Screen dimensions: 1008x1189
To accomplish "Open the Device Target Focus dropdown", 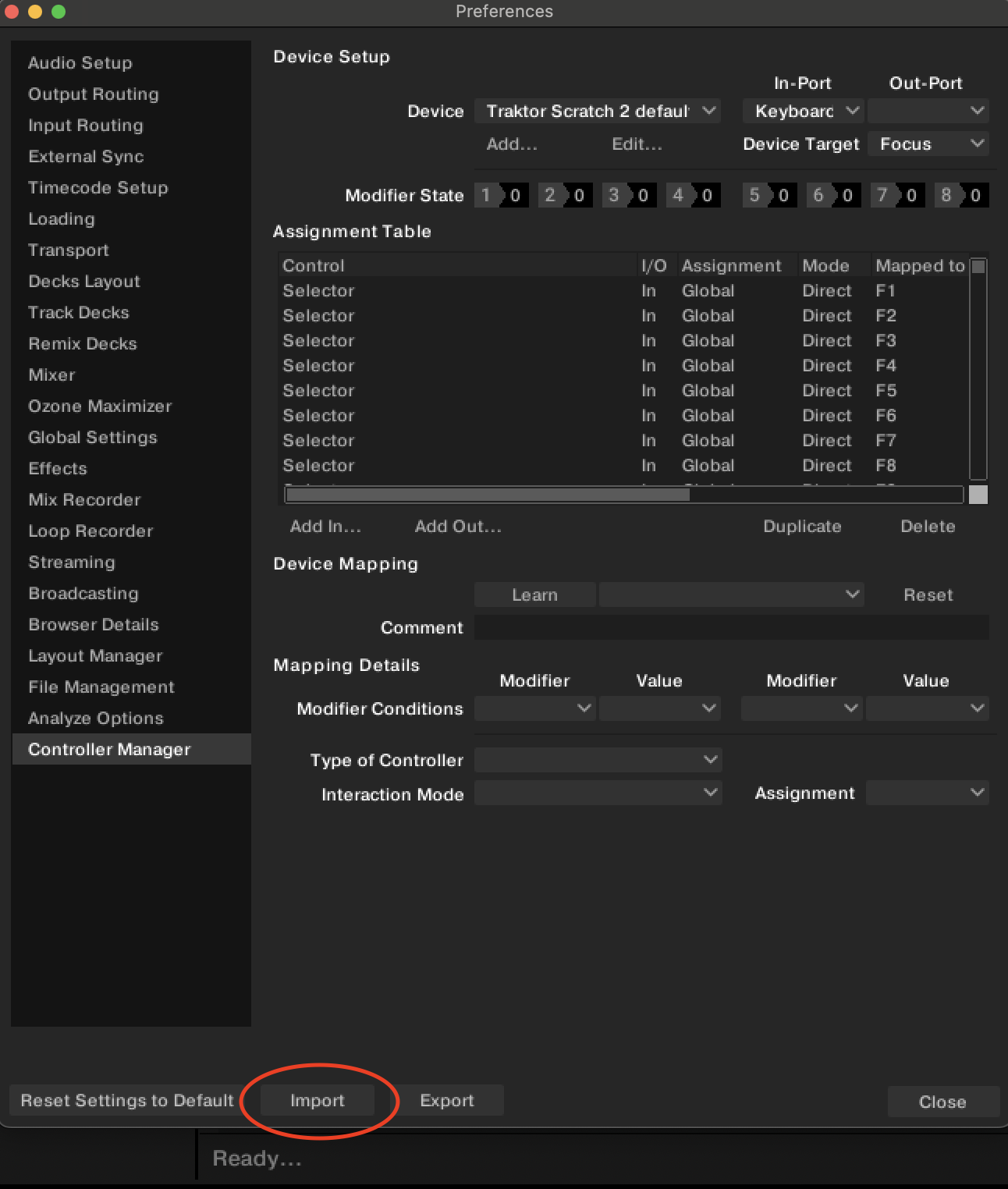I will click(928, 144).
